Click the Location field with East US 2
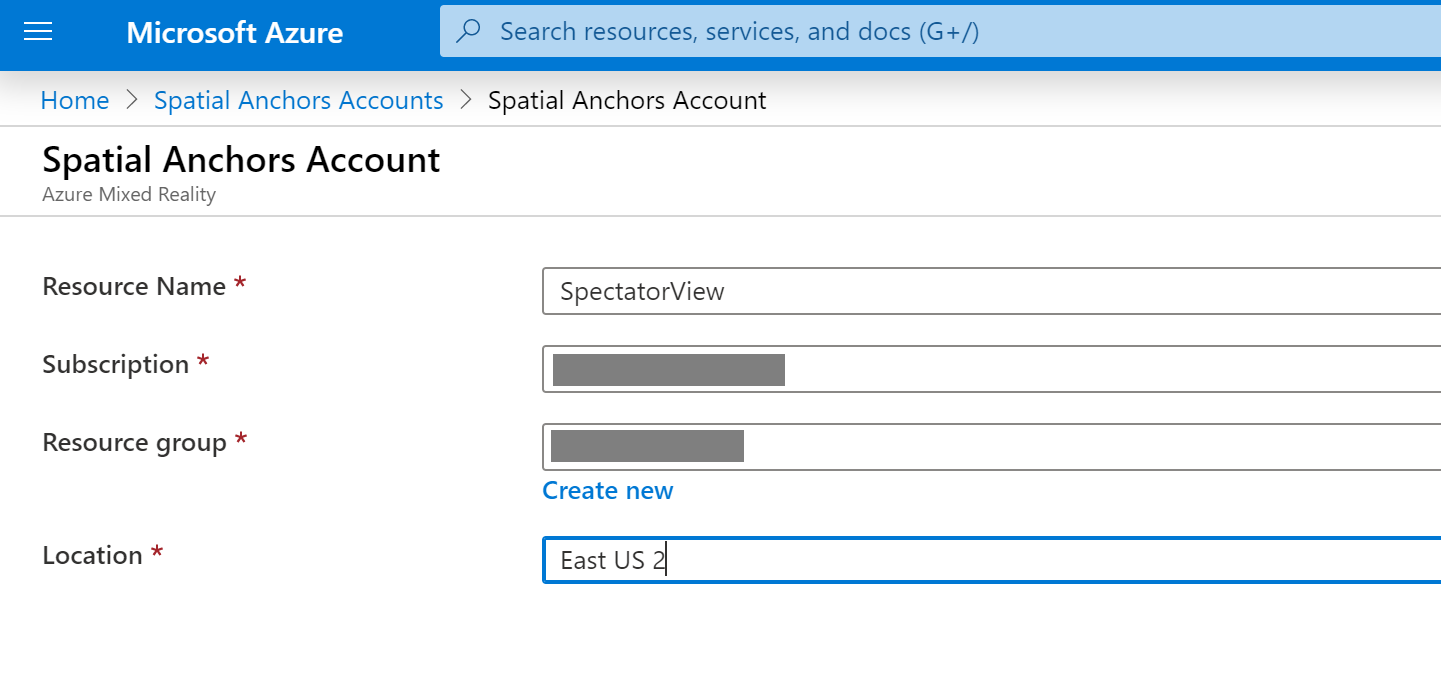This screenshot has height=688, width=1441. [x=991, y=560]
